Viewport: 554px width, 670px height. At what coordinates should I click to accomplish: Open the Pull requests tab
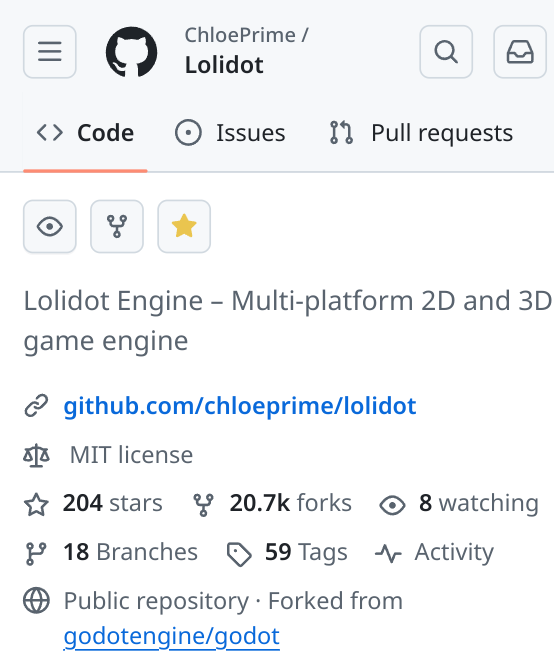421,133
